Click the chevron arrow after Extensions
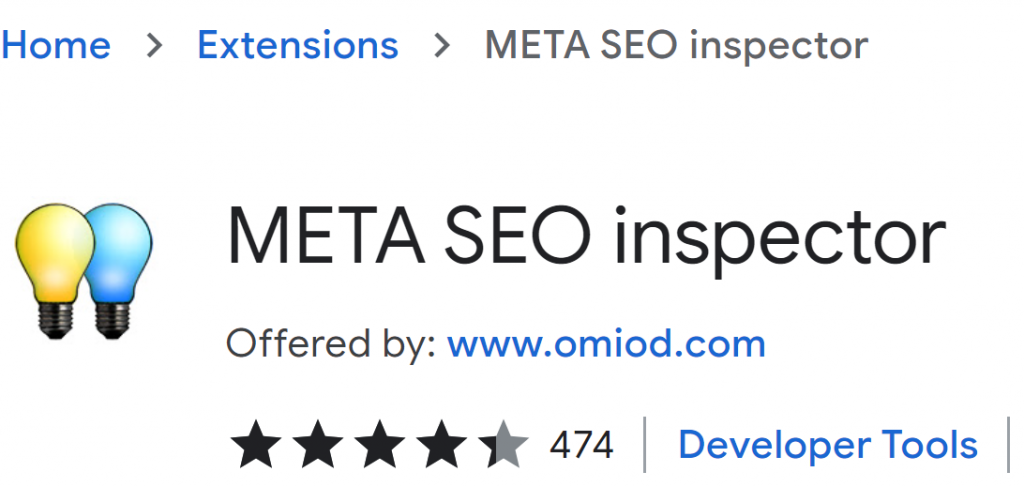Viewport: 1024px width, 487px height. point(442,46)
